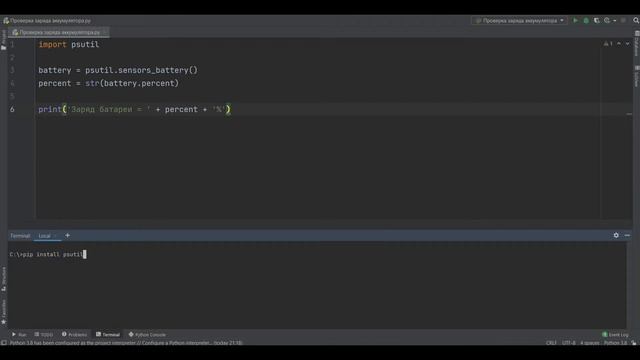Click the print statement on line 6
Image resolution: width=640 pixels, height=360 pixels.
pyautogui.click(x=134, y=109)
